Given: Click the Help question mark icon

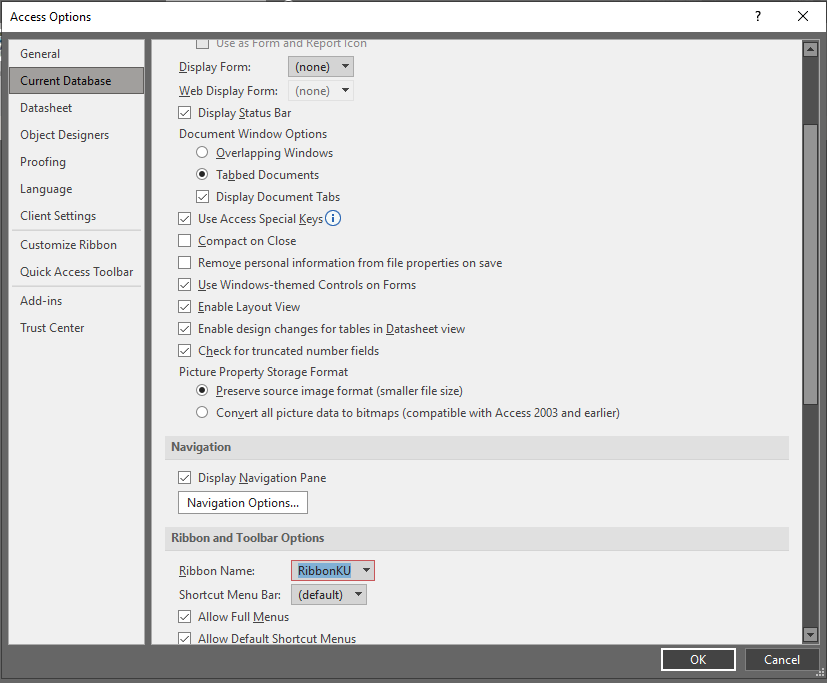Looking at the screenshot, I should pyautogui.click(x=758, y=16).
